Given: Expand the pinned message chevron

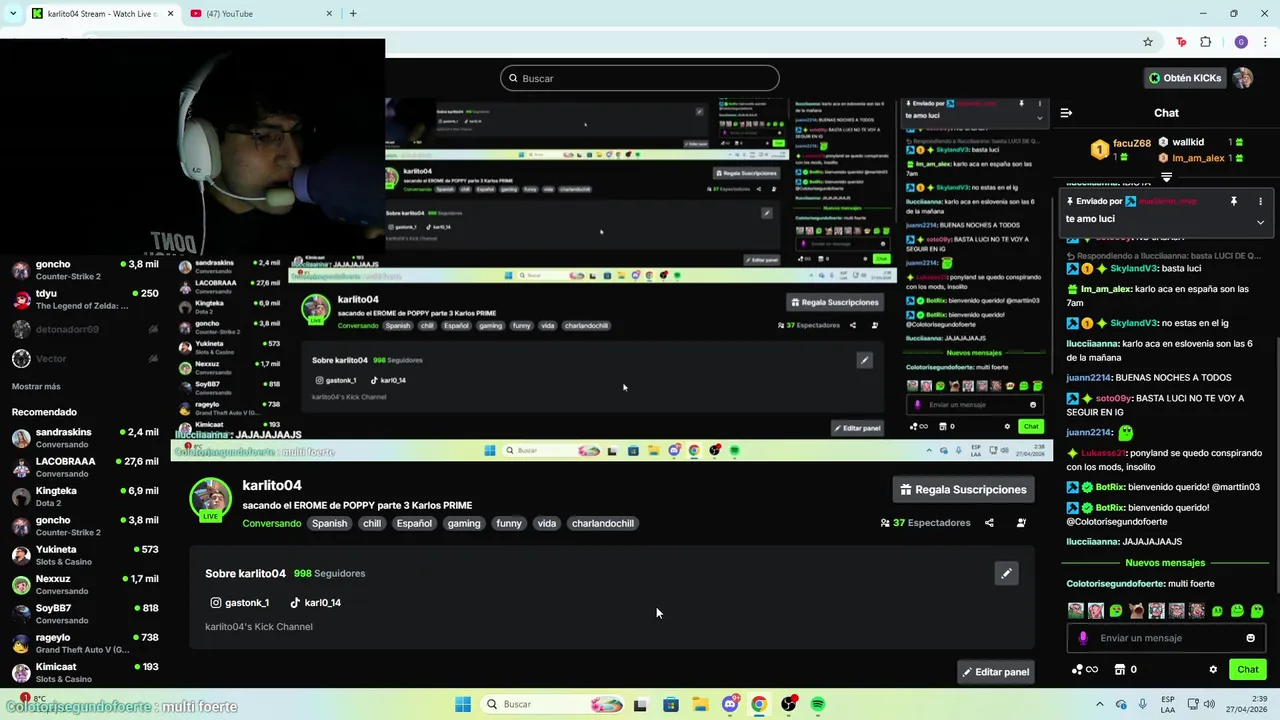Looking at the screenshot, I should [1260, 222].
